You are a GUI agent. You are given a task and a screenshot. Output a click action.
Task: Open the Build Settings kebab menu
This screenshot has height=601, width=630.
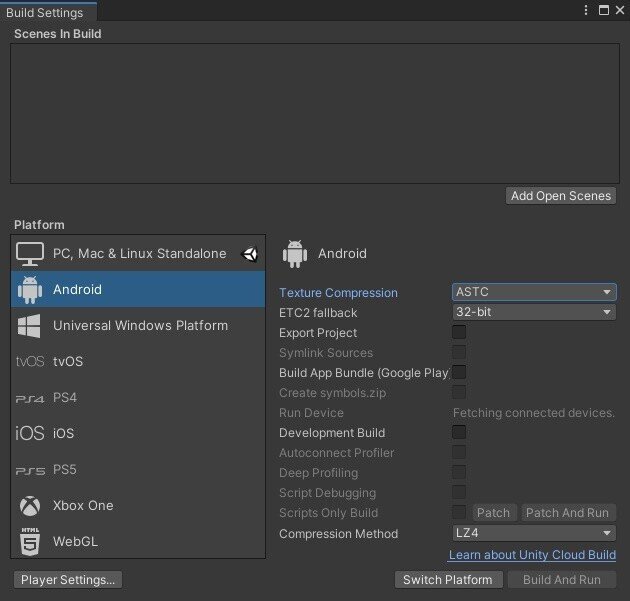tap(586, 10)
